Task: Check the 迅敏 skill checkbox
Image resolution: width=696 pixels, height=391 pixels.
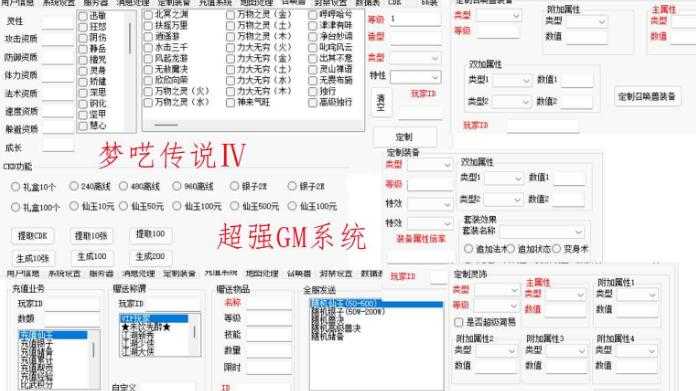Action: coord(83,16)
